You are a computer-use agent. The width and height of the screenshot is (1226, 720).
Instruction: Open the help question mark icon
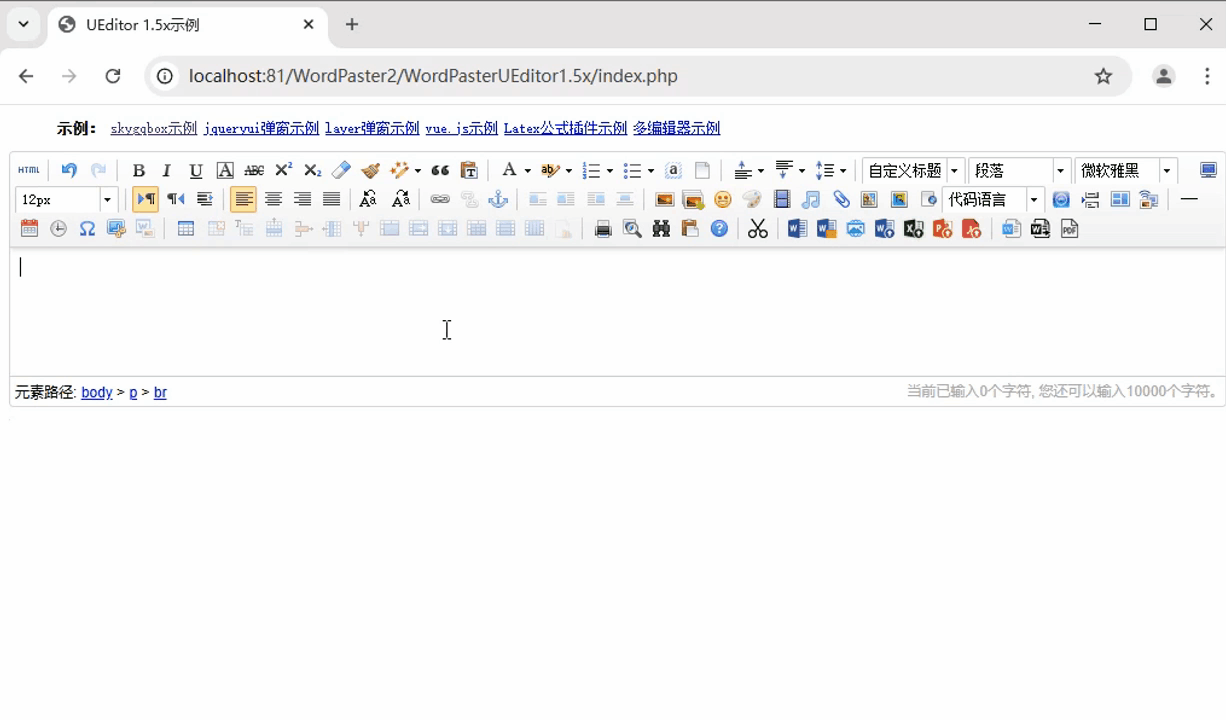(719, 229)
